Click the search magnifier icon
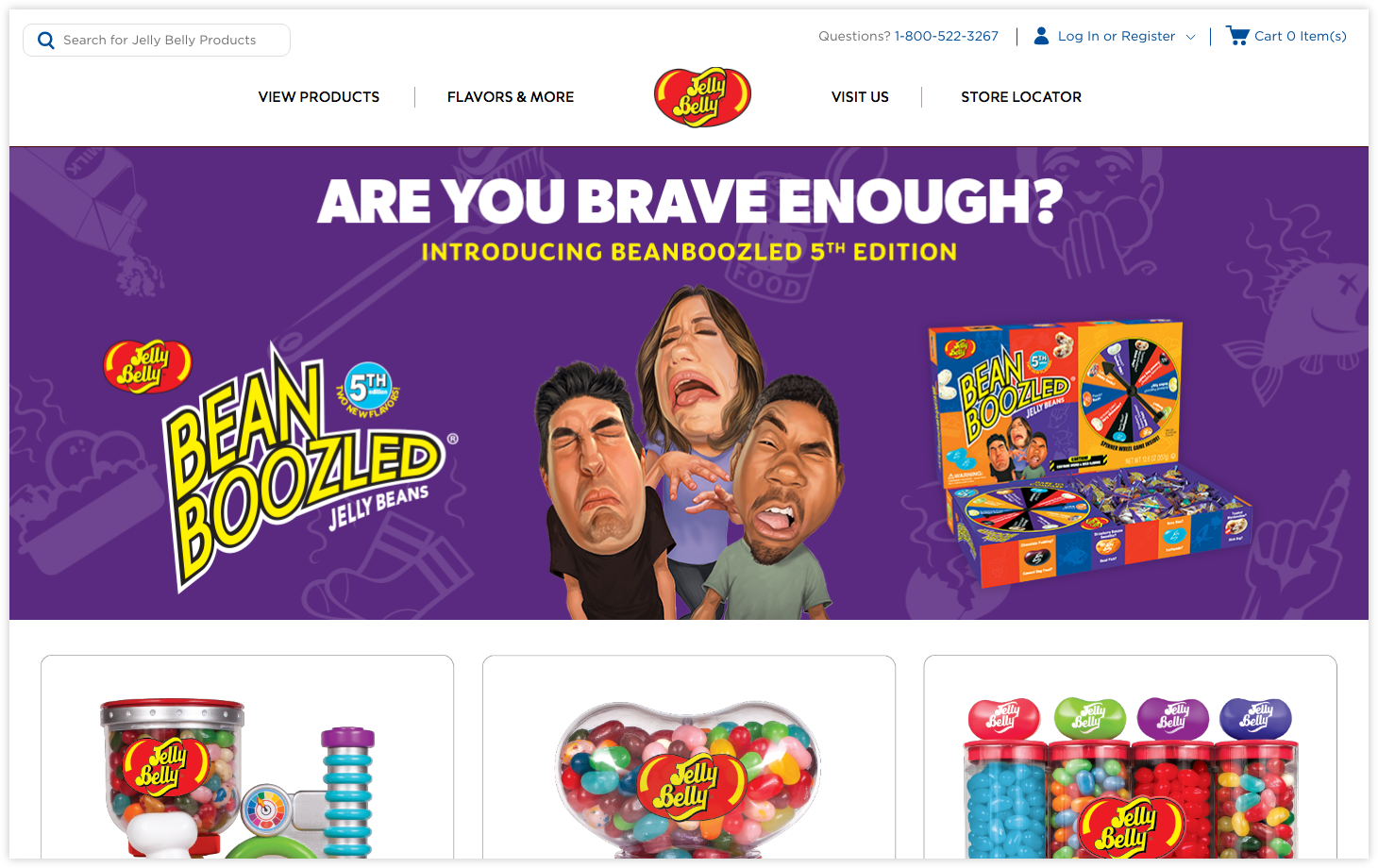 [45, 41]
